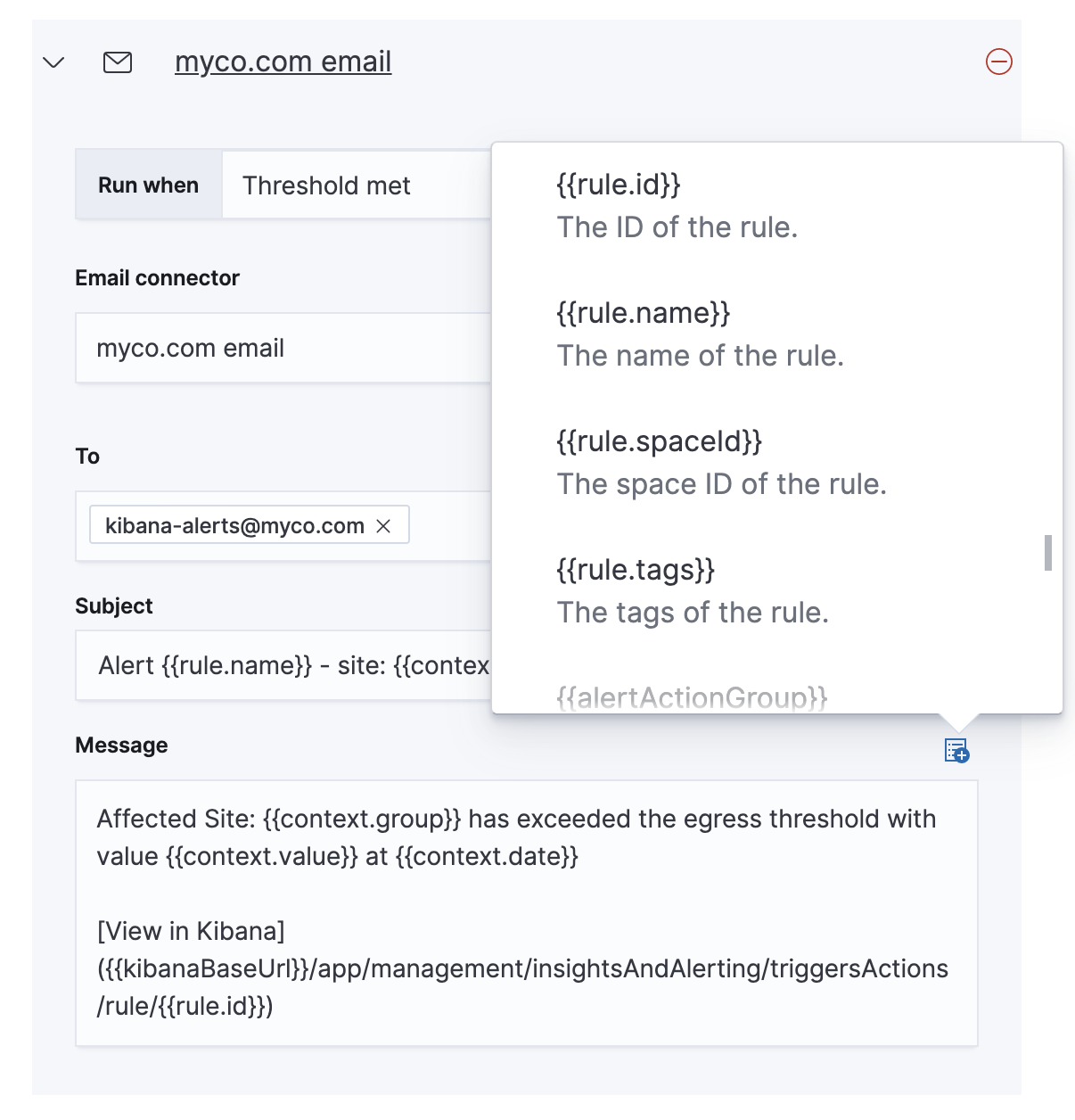Open the Run when Threshold met dropdown
1075x1120 pixels.
pos(357,185)
